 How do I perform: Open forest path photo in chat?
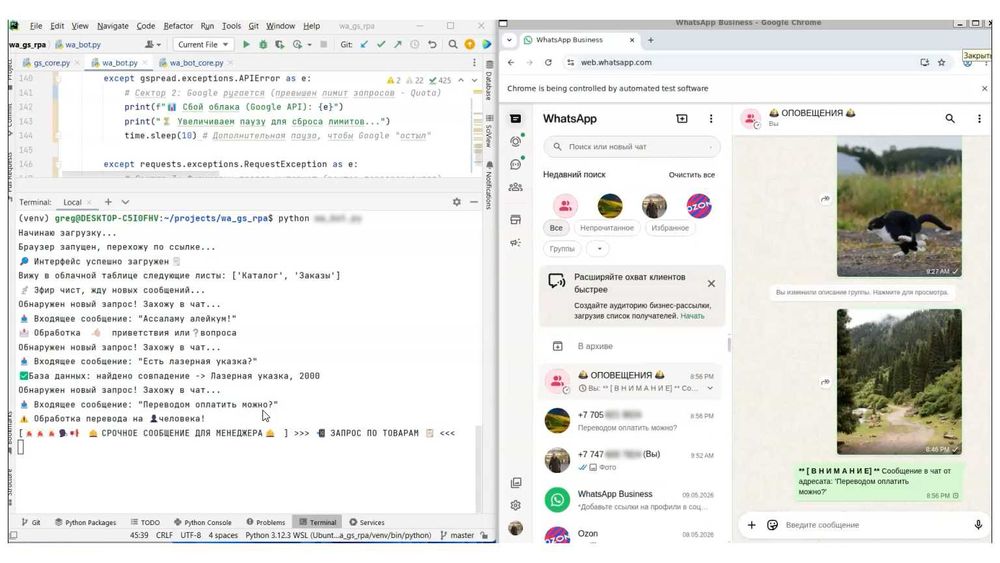click(899, 381)
